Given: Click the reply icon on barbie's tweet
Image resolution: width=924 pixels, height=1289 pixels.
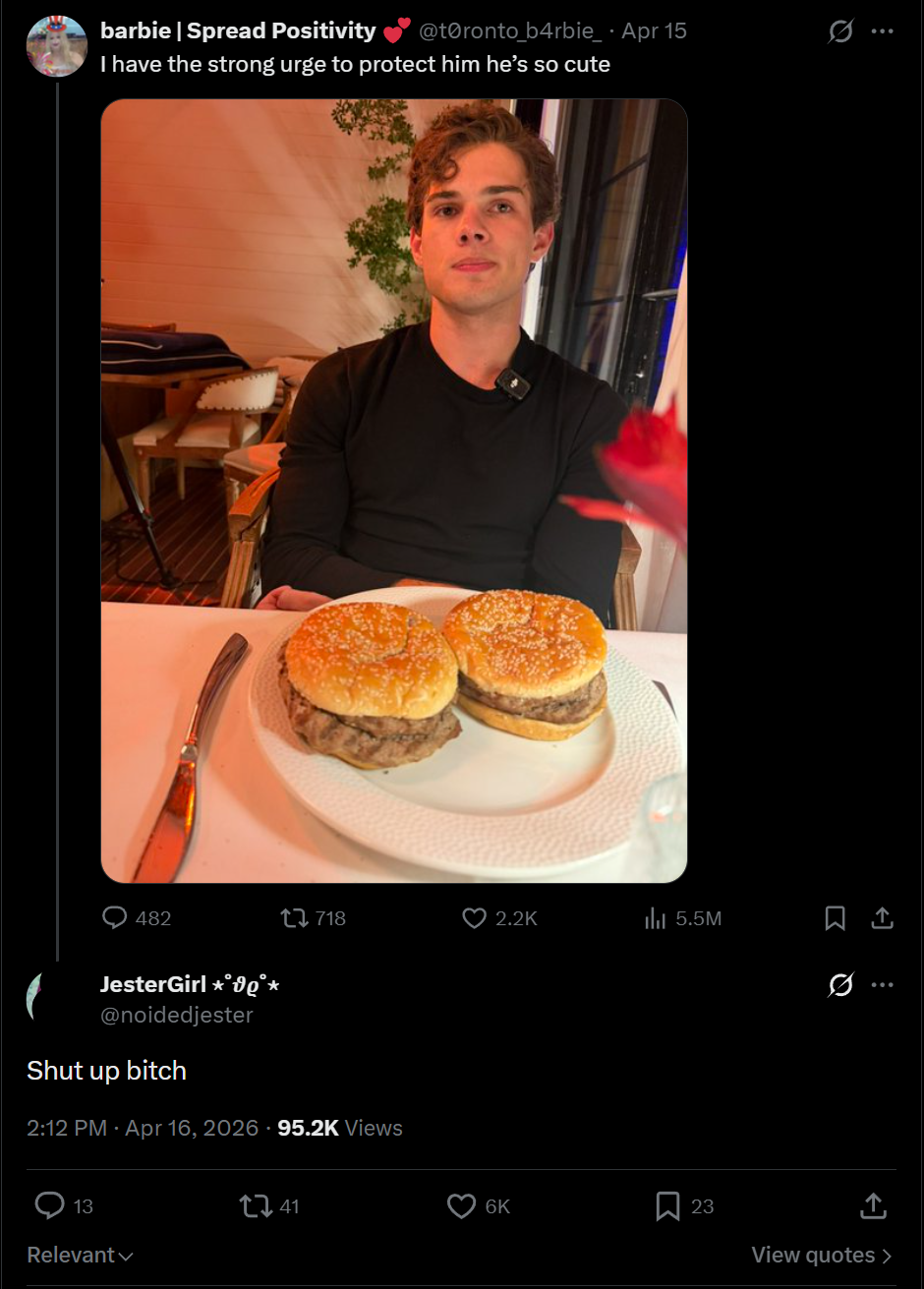Looking at the screenshot, I should (x=115, y=918).
